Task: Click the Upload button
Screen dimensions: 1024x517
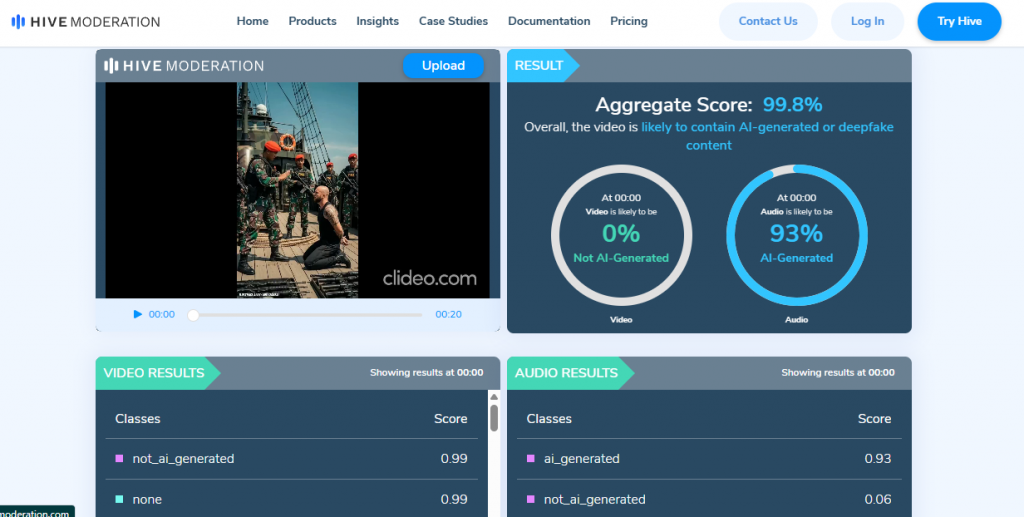Action: click(443, 66)
